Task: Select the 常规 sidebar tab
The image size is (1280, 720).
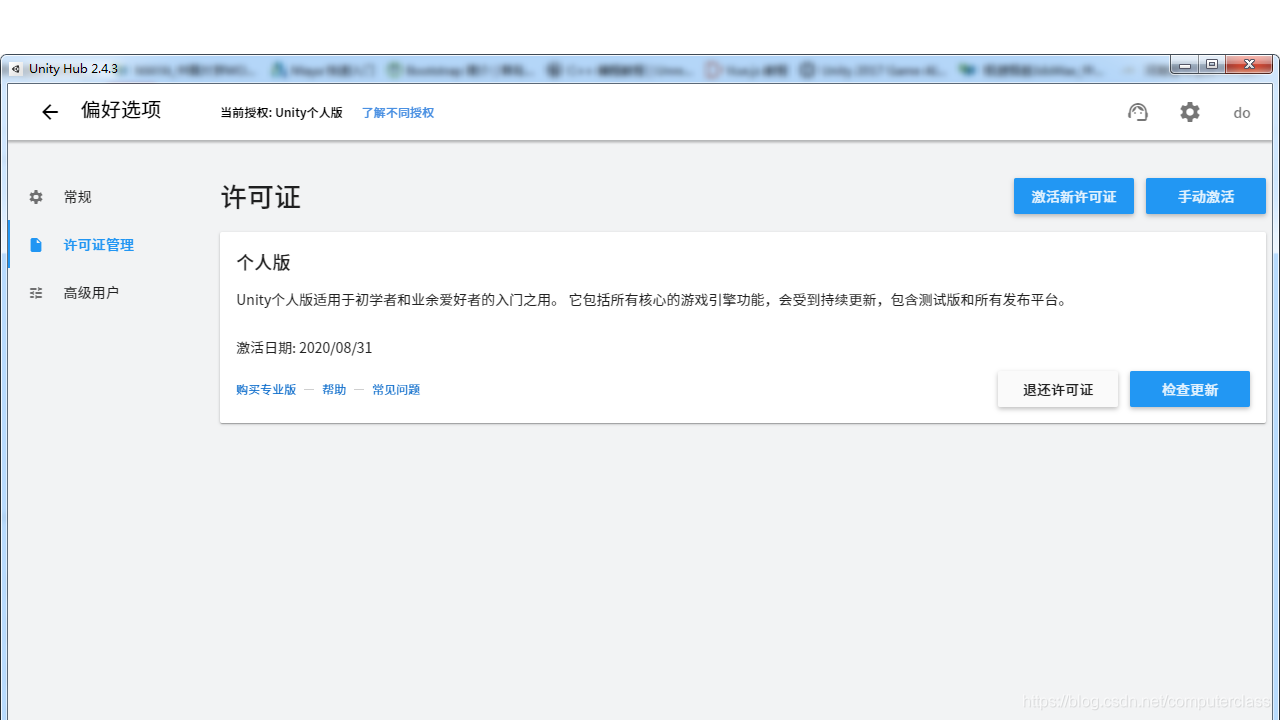Action: 108,197
